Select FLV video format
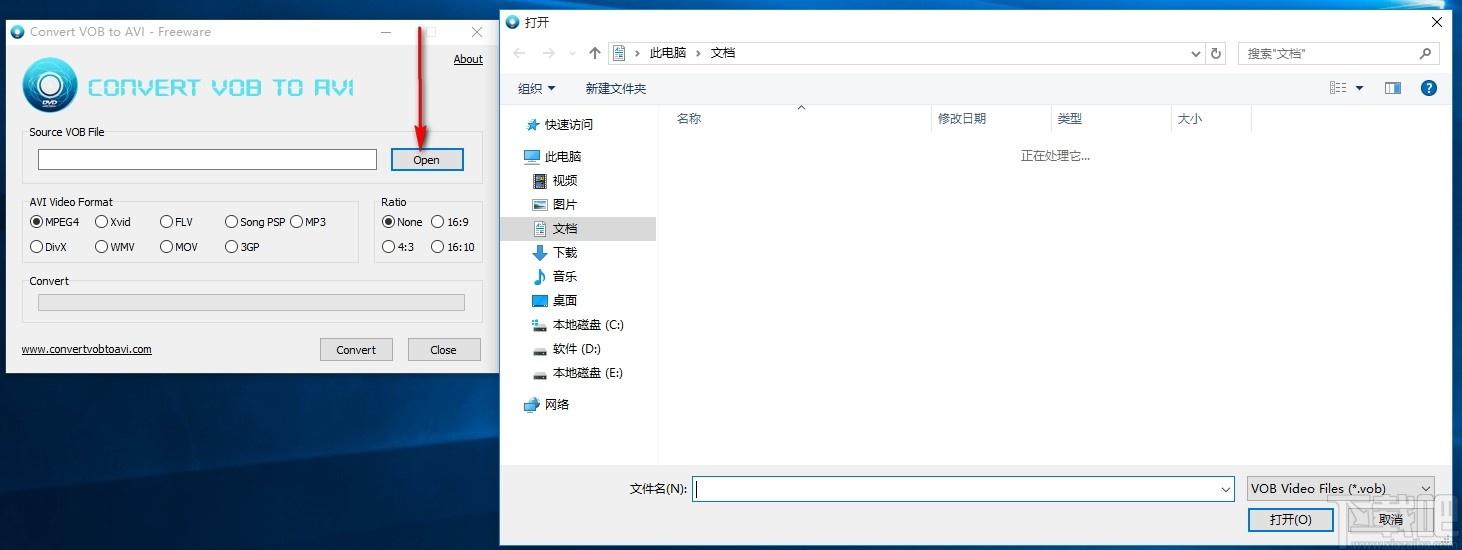 pos(176,222)
